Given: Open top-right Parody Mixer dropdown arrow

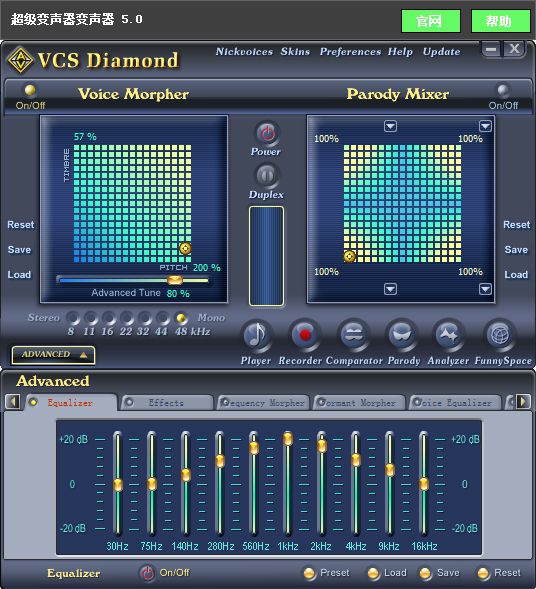Looking at the screenshot, I should [x=485, y=126].
